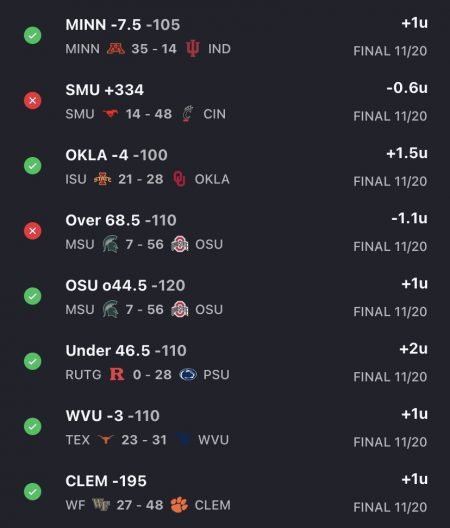Click the Wake Forest WF logo
The image size is (450, 528).
tap(101, 505)
